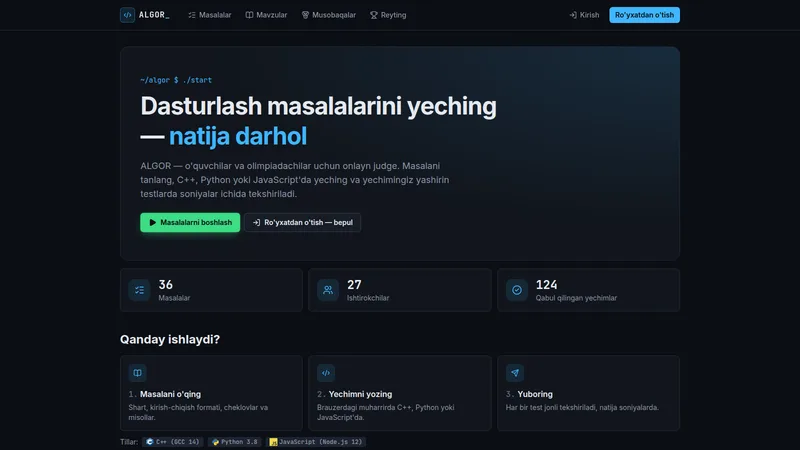
Task: Select the Python 3.8 badge
Action: tap(235, 442)
